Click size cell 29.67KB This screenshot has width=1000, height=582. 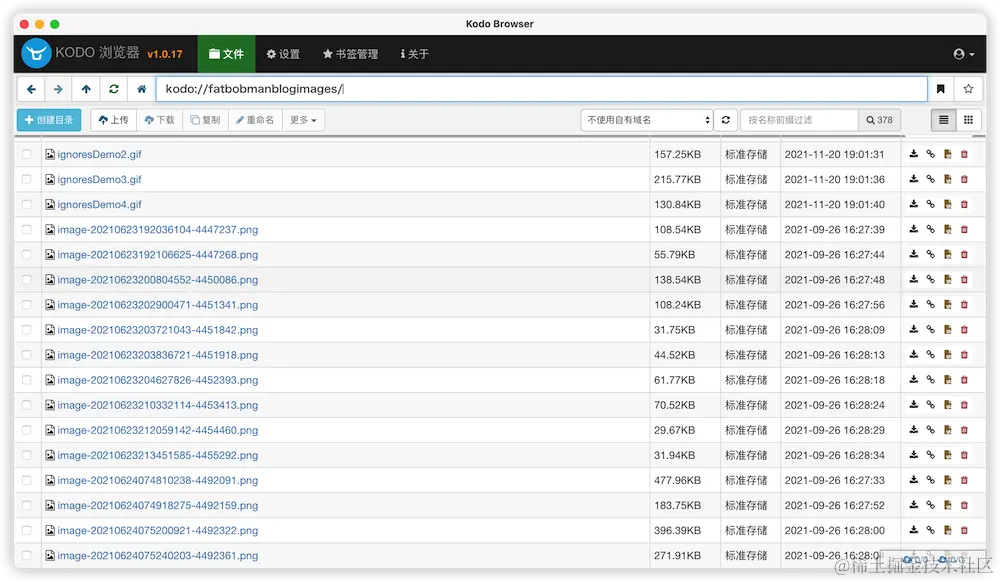pyautogui.click(x=674, y=430)
